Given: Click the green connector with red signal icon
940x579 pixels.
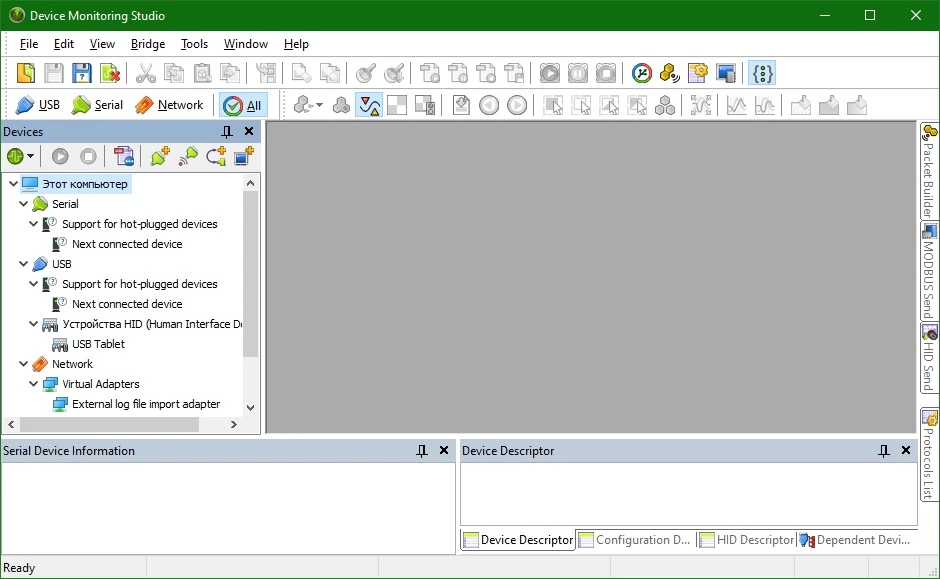Looking at the screenshot, I should 188,156.
